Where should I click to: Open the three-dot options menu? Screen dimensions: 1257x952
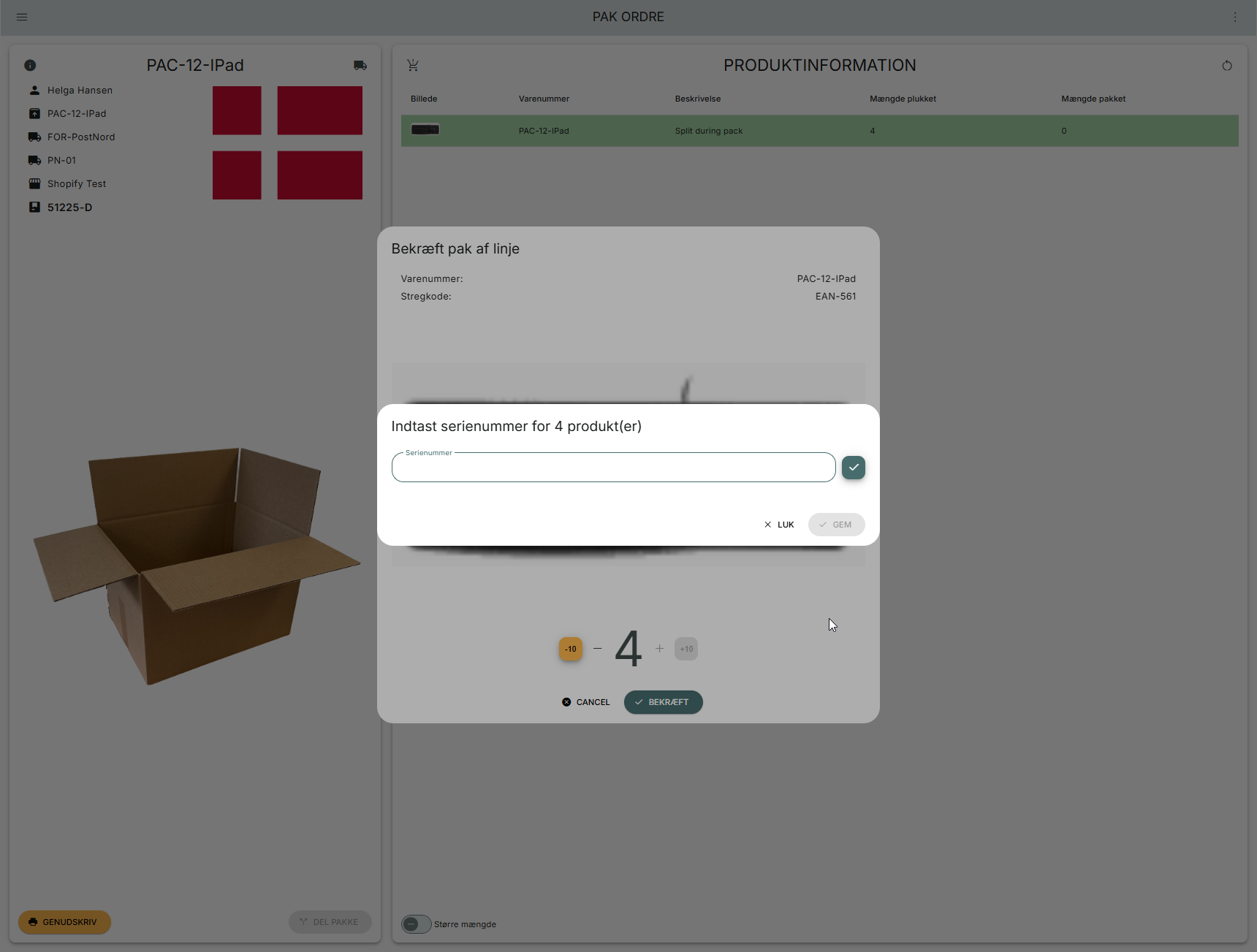coord(1235,17)
